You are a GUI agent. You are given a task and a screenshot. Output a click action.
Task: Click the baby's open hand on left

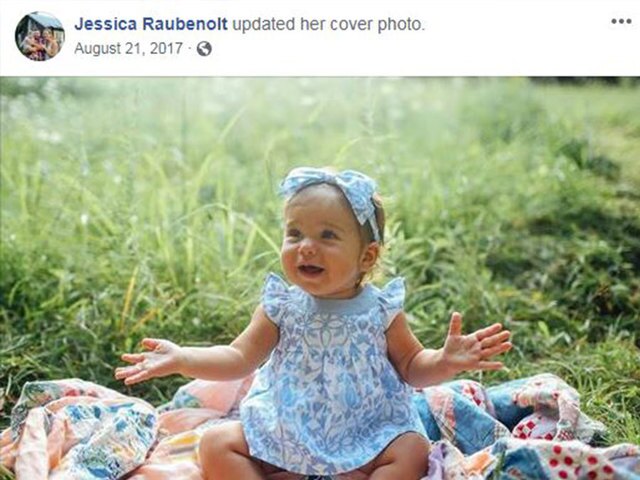(148, 361)
